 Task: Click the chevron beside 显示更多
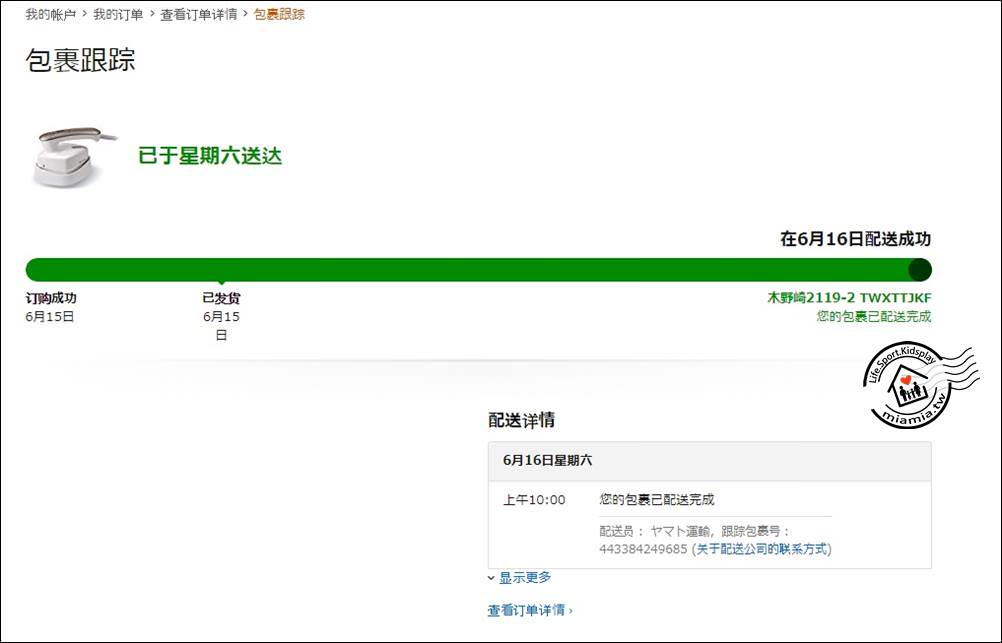(x=491, y=579)
